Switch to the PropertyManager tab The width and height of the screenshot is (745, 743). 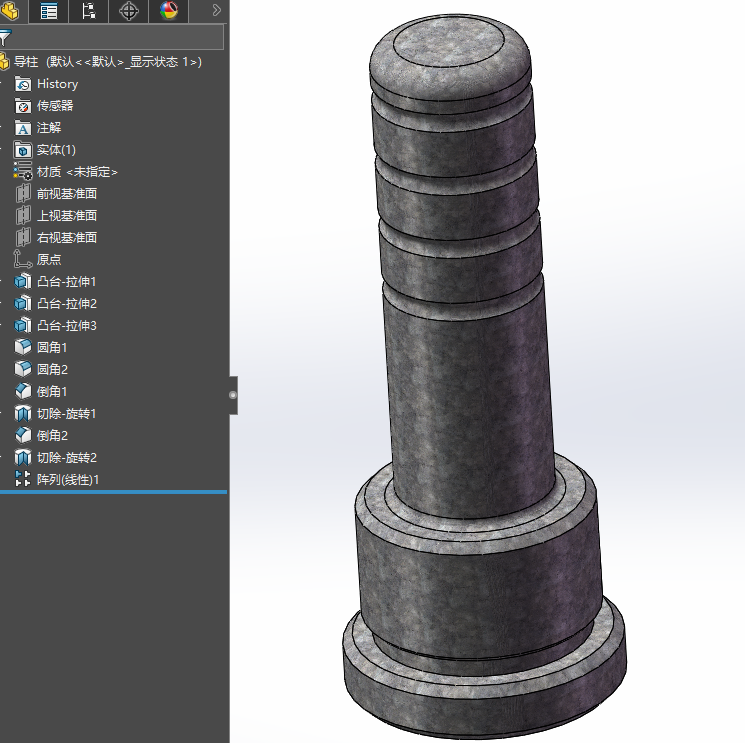pos(49,11)
